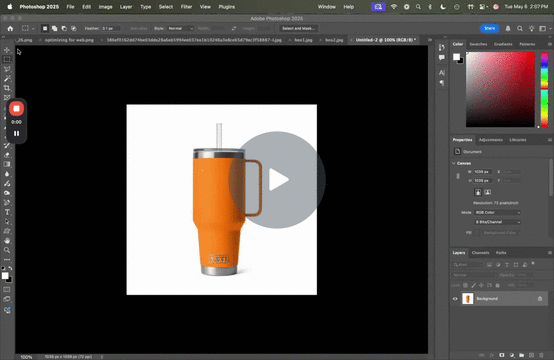The image size is (554, 360).
Task: Select the Lasso tool
Action: [x=7, y=69]
